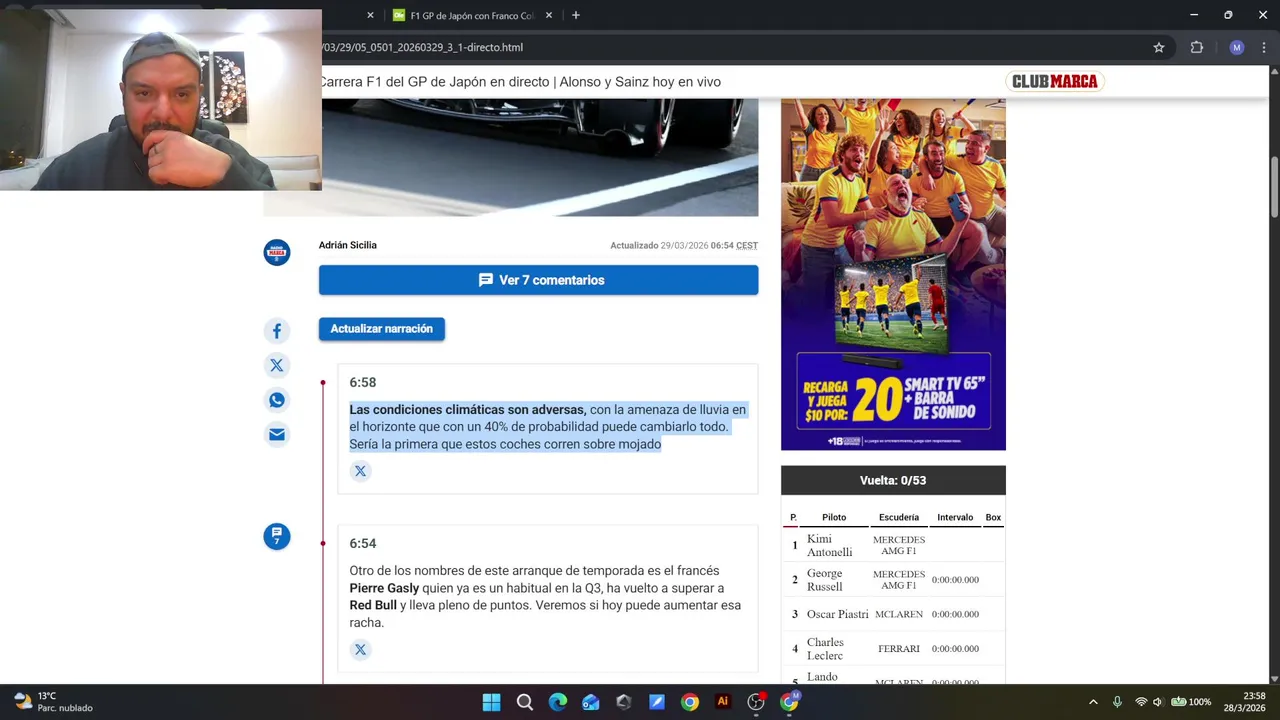Click Intervalo column header
Image resolution: width=1280 pixels, height=720 pixels.
click(955, 517)
